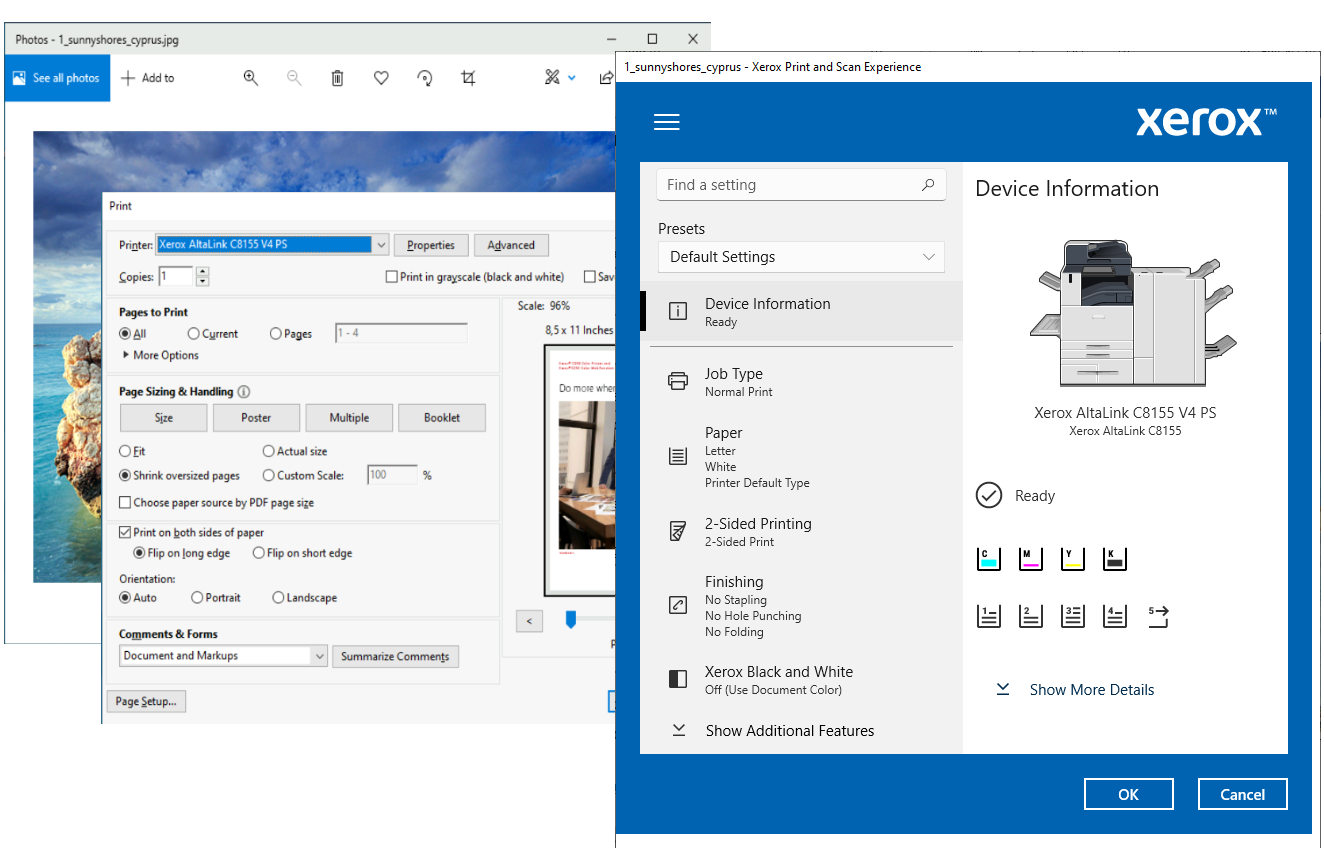
Task: Open the Comments & Forms dropdown
Action: click(x=320, y=656)
